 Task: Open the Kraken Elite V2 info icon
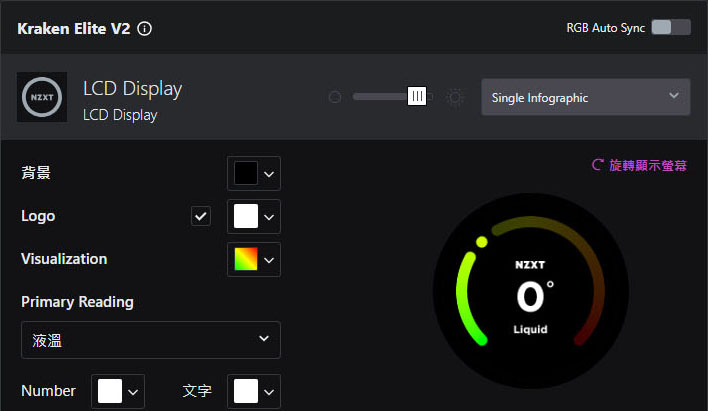(x=144, y=29)
